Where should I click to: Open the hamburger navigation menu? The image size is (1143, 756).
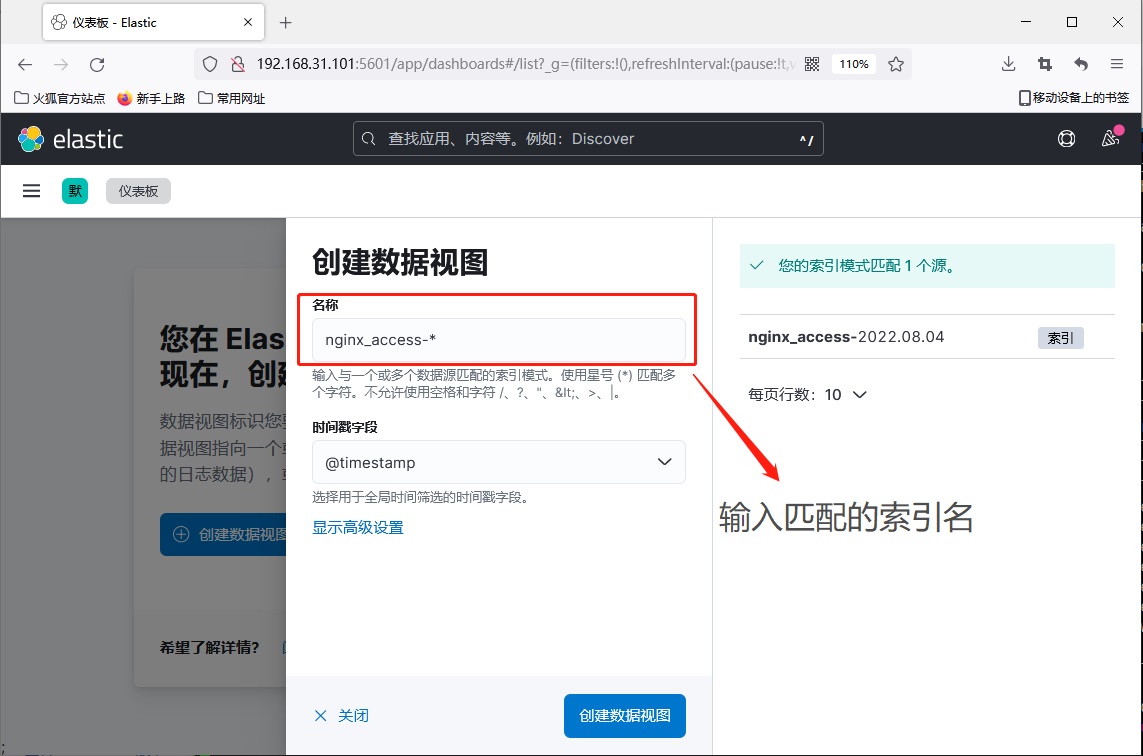(31, 191)
